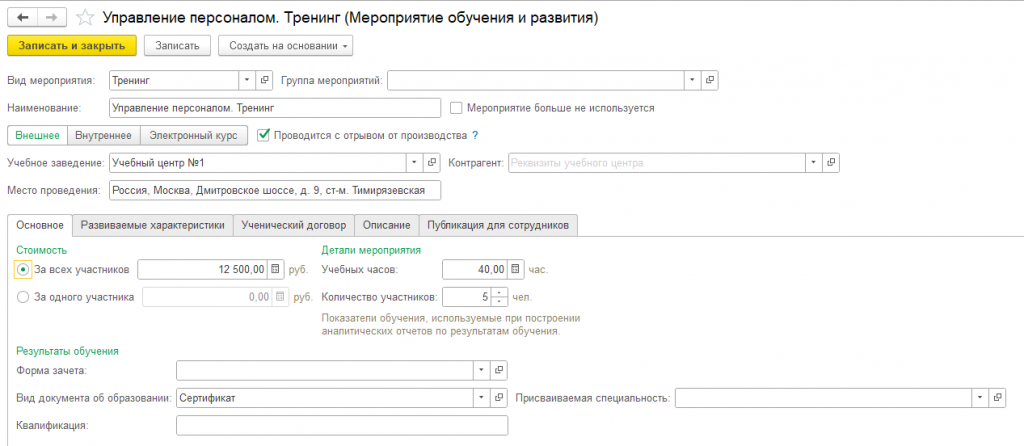This screenshot has width=1024, height=446.
Task: Open the Основное tab
Action: pyautogui.click(x=40, y=225)
